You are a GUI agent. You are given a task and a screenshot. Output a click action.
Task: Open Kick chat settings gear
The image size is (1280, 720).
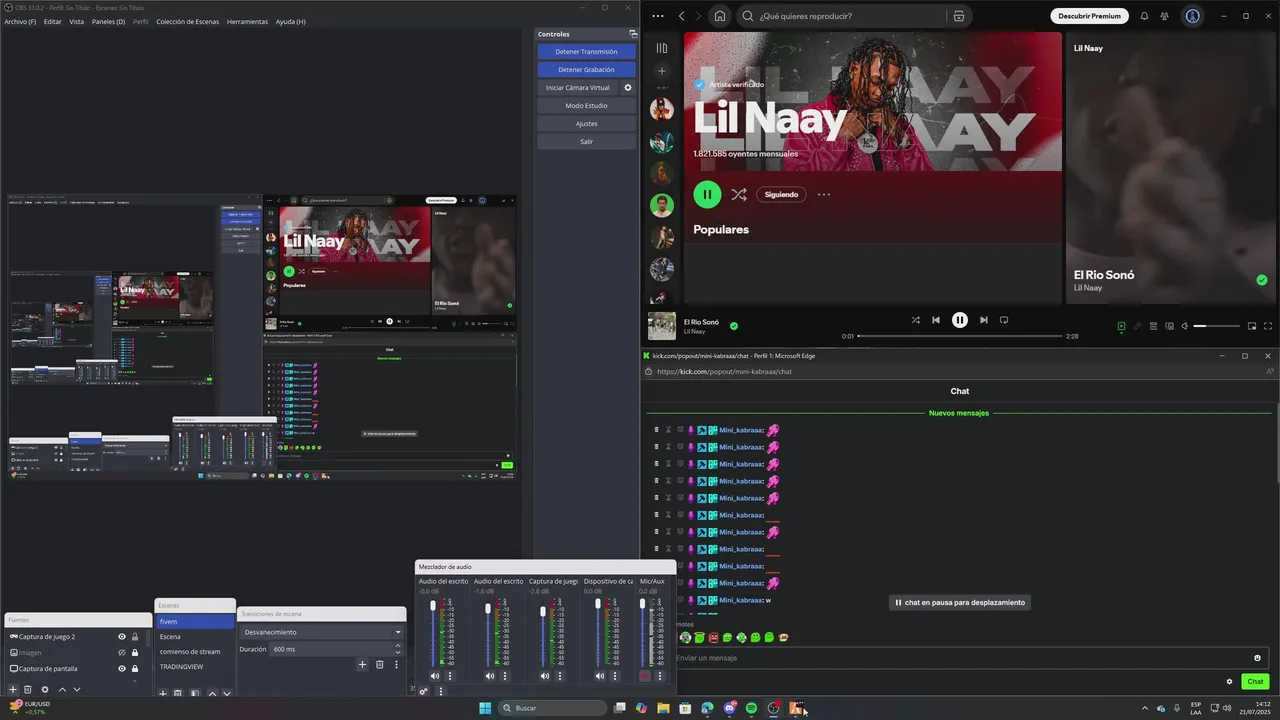pos(1229,682)
